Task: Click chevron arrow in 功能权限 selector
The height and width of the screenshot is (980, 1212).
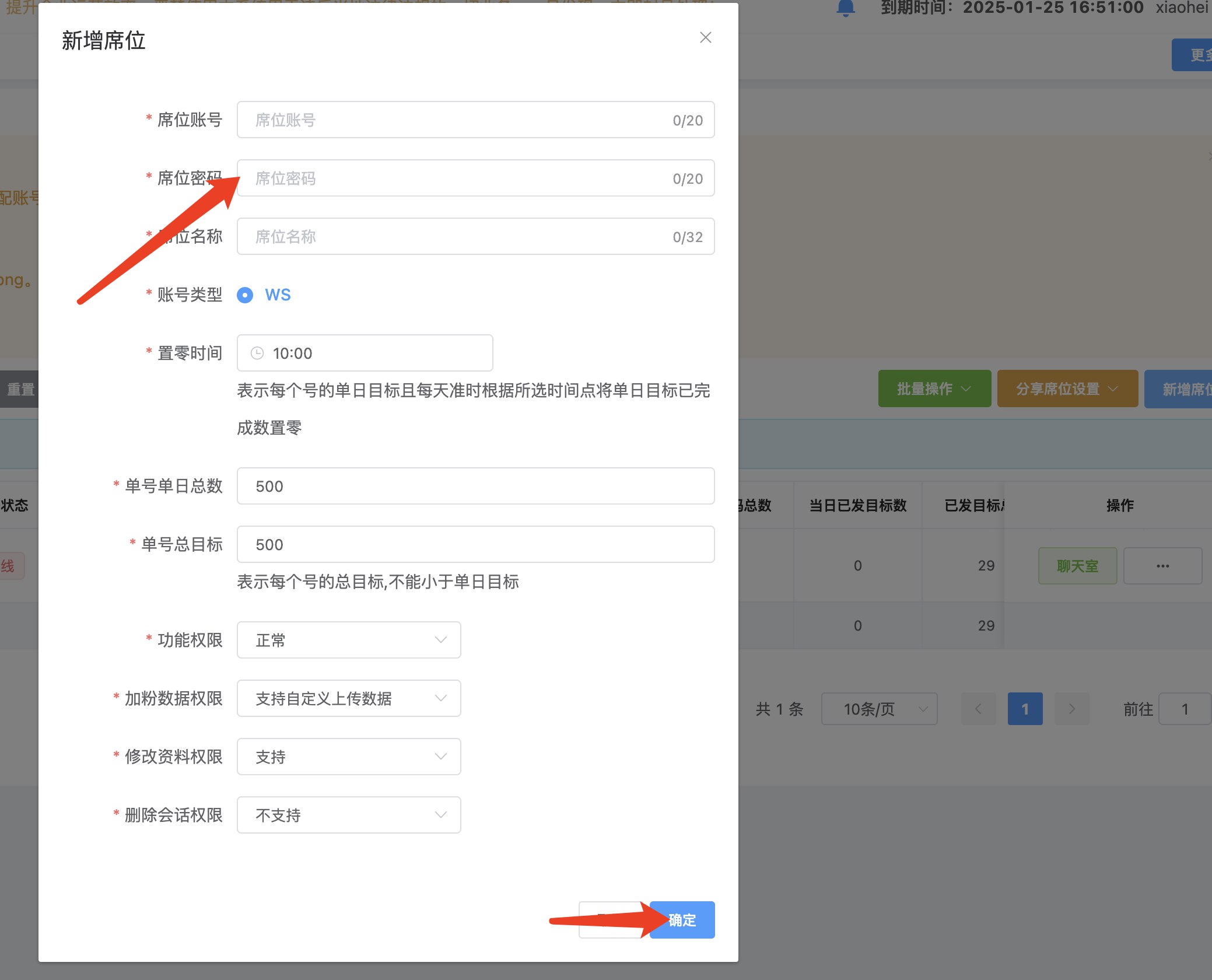Action: (x=440, y=640)
